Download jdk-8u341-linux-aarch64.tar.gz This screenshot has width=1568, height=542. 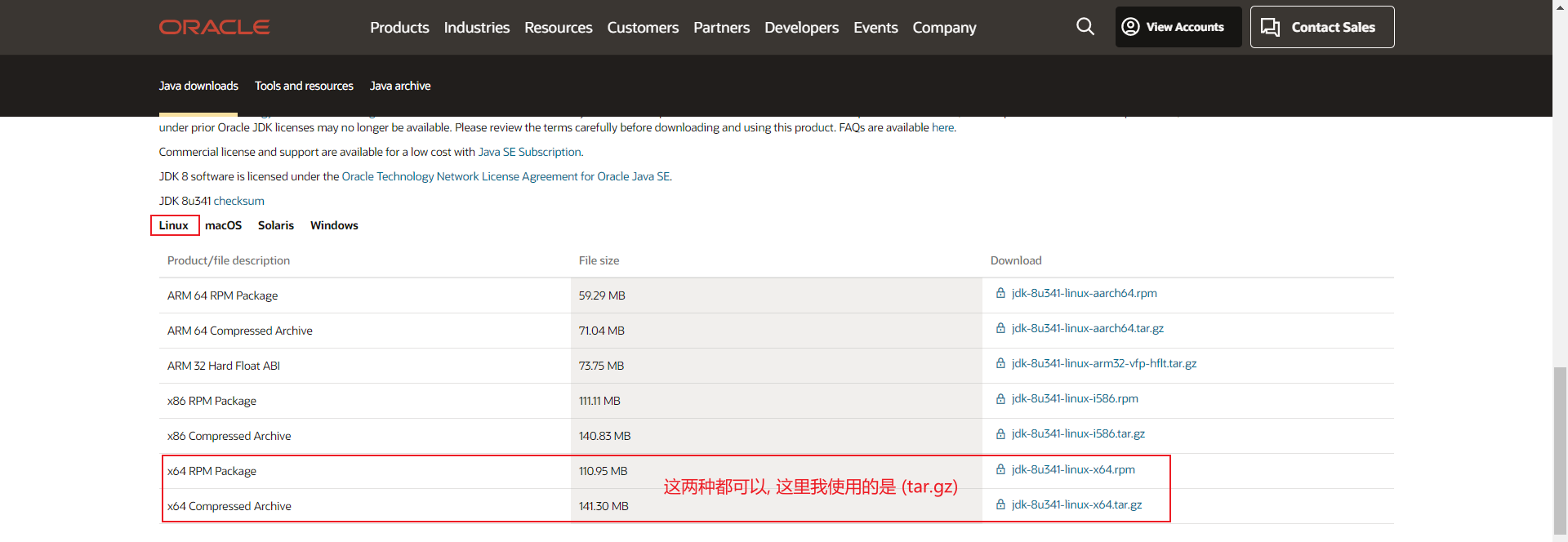(x=1087, y=328)
